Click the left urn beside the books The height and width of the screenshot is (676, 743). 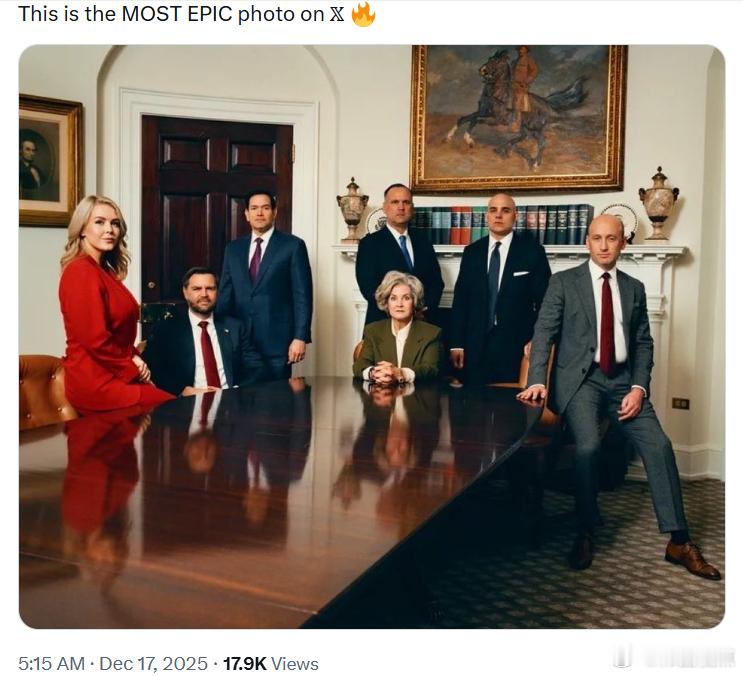point(353,210)
